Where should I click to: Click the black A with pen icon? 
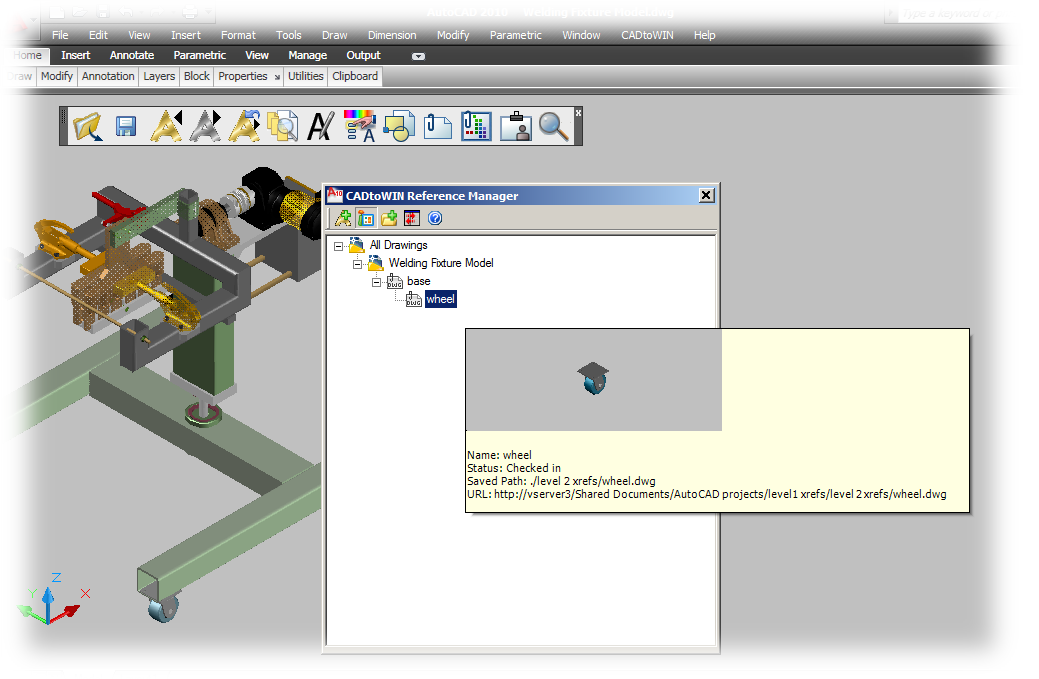[x=321, y=126]
